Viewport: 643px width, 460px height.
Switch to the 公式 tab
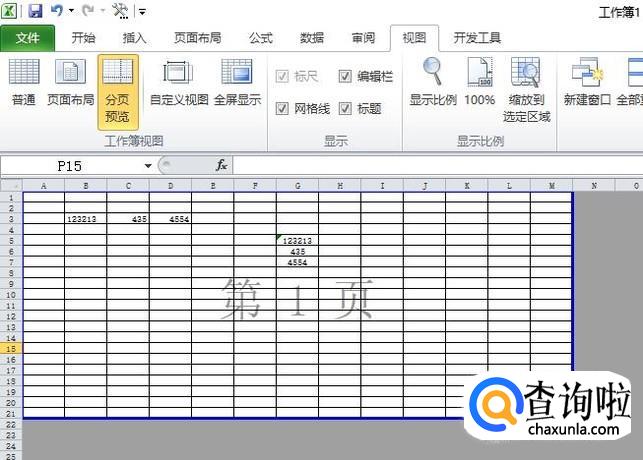261,38
